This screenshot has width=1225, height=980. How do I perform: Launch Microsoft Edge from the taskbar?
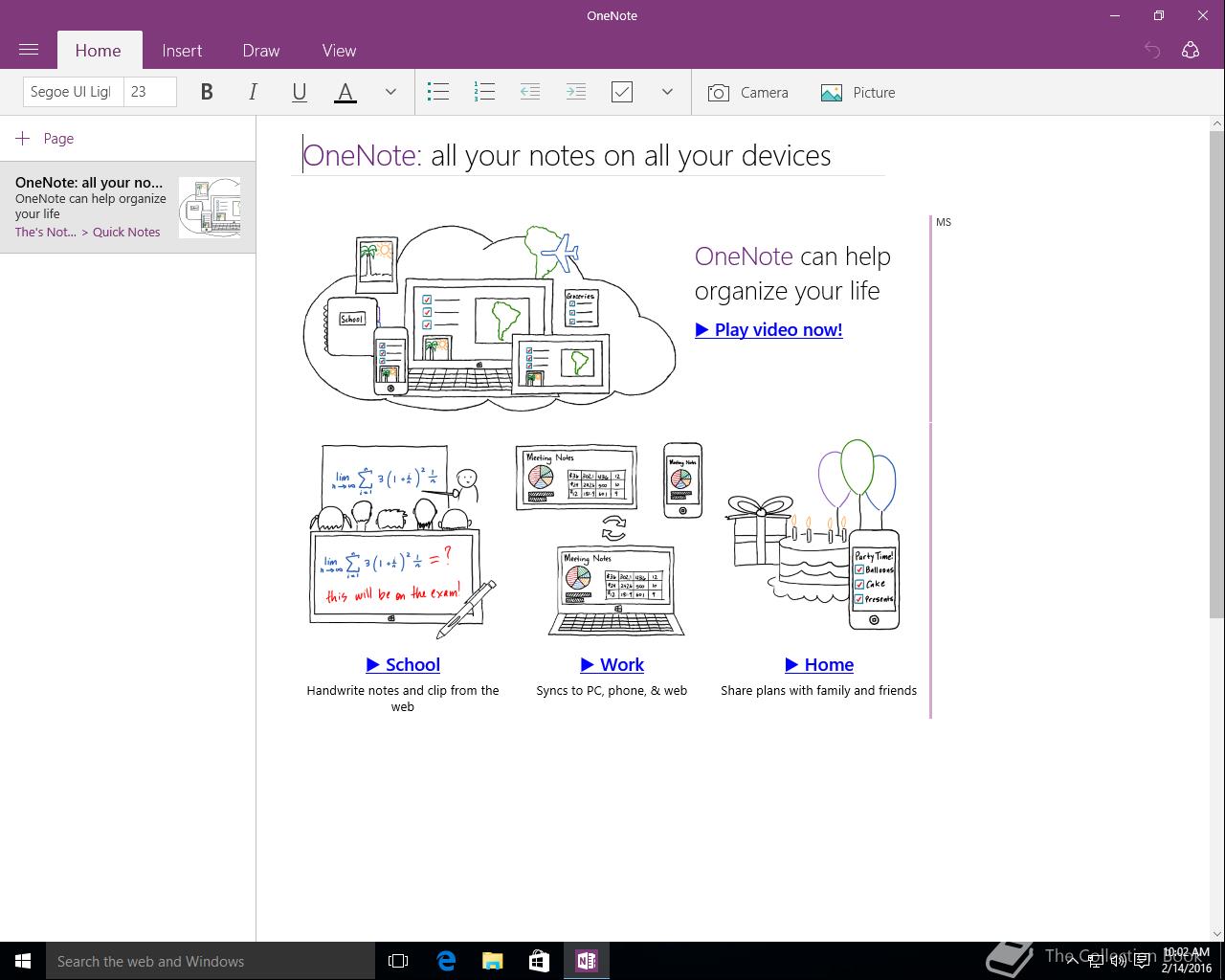446,961
